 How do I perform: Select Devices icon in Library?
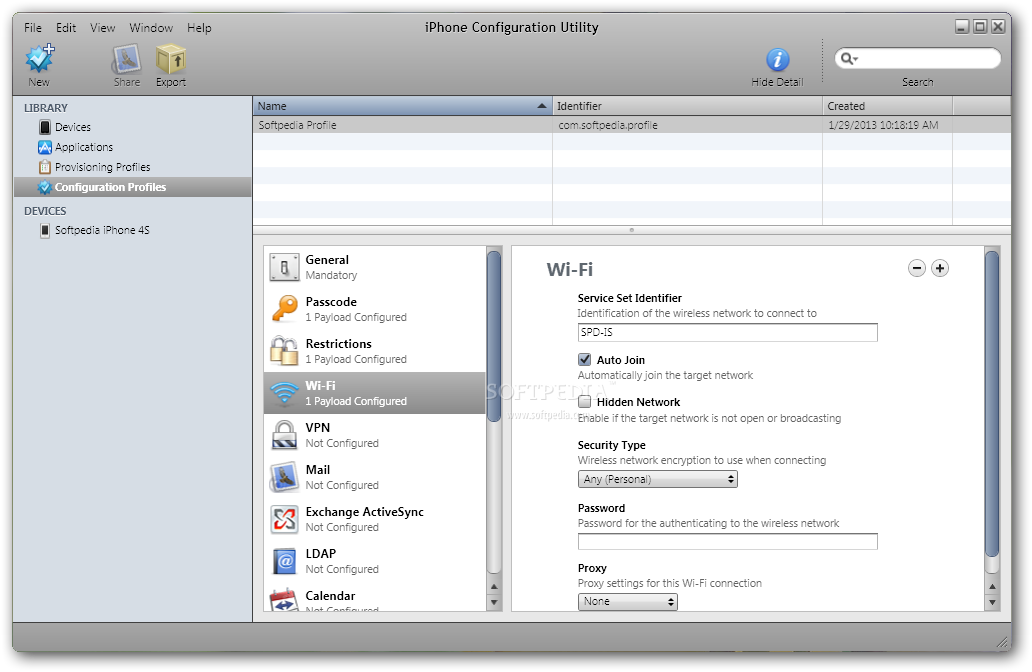point(45,127)
